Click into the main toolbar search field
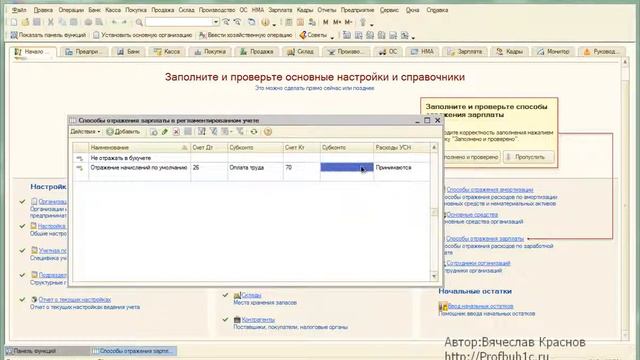Viewport: 640px width, 360px height. tap(179, 22)
